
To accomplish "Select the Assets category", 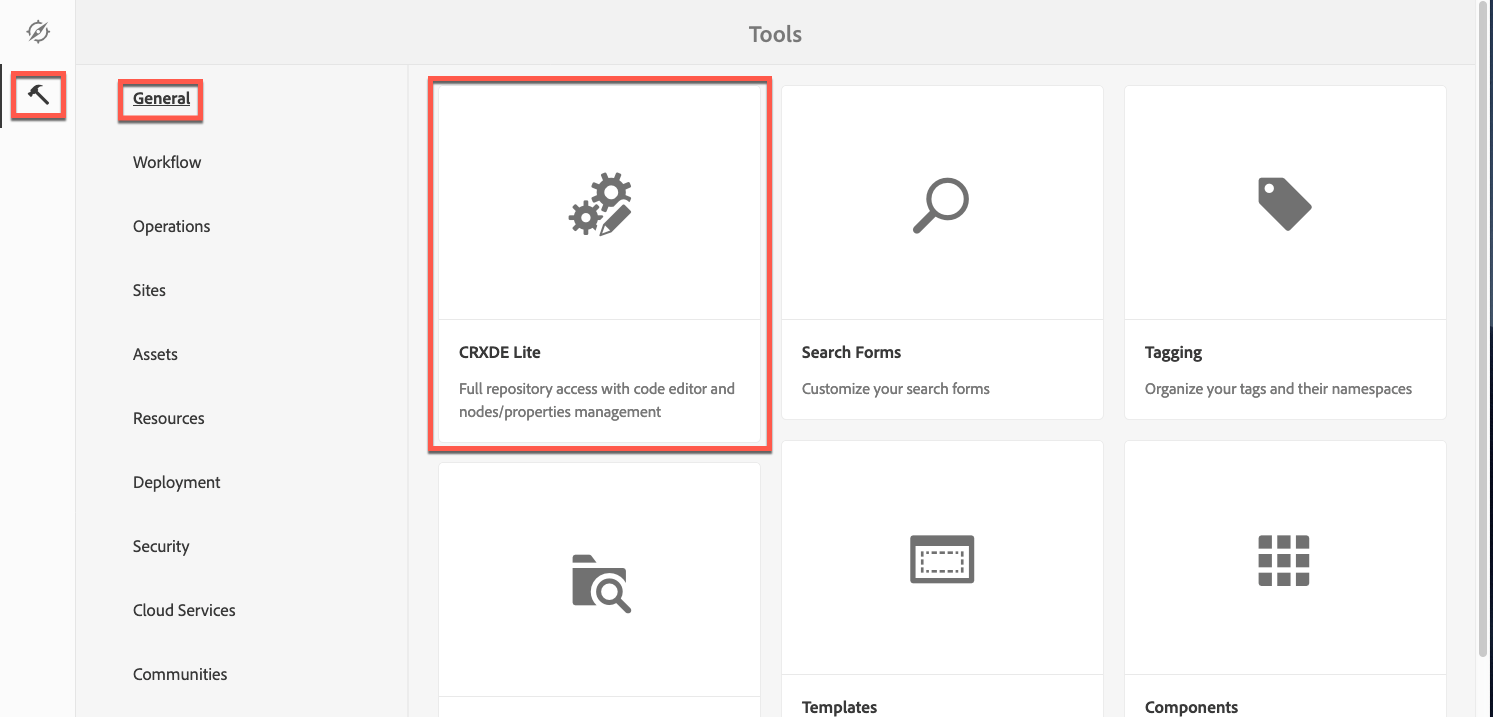I will pos(155,354).
